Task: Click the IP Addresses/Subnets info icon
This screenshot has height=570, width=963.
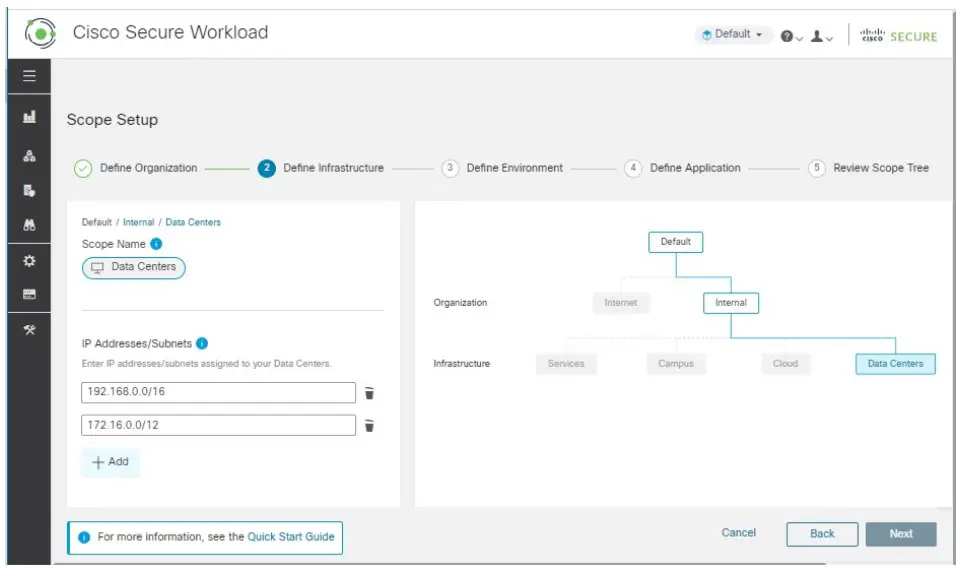Action: pyautogui.click(x=202, y=344)
